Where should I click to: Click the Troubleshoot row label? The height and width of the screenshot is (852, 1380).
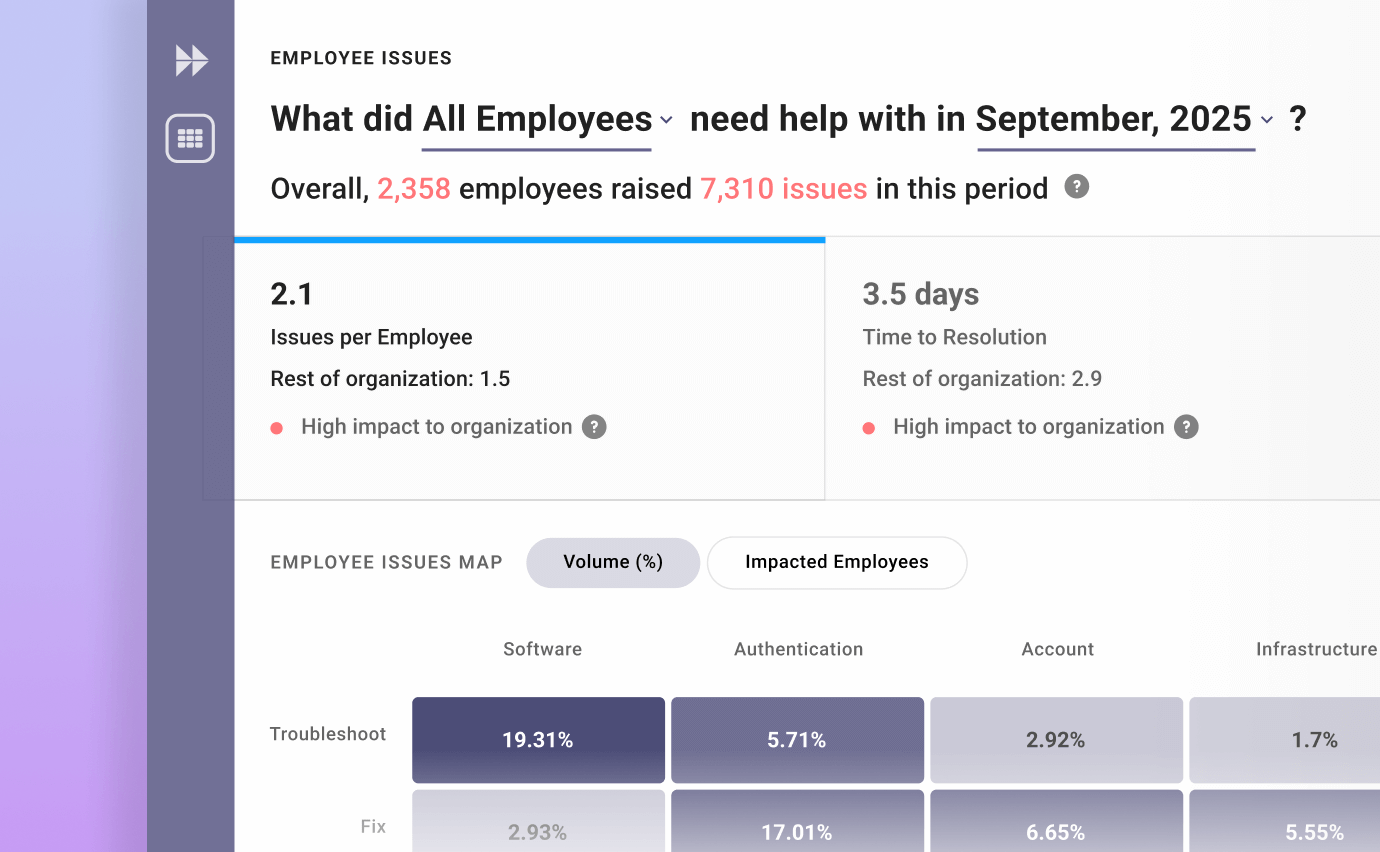pyautogui.click(x=327, y=733)
